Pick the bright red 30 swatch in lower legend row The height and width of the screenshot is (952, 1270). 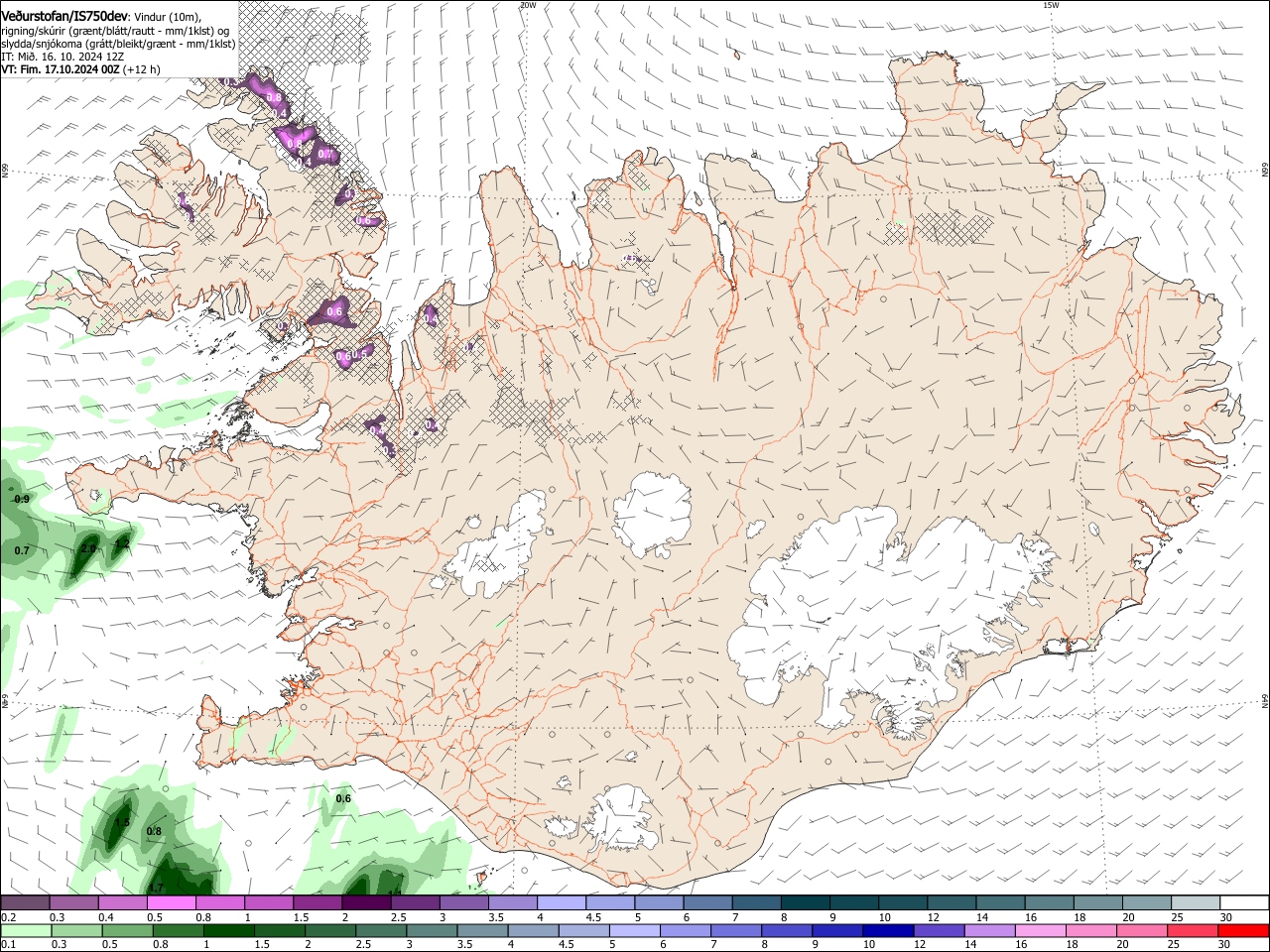point(1244,931)
